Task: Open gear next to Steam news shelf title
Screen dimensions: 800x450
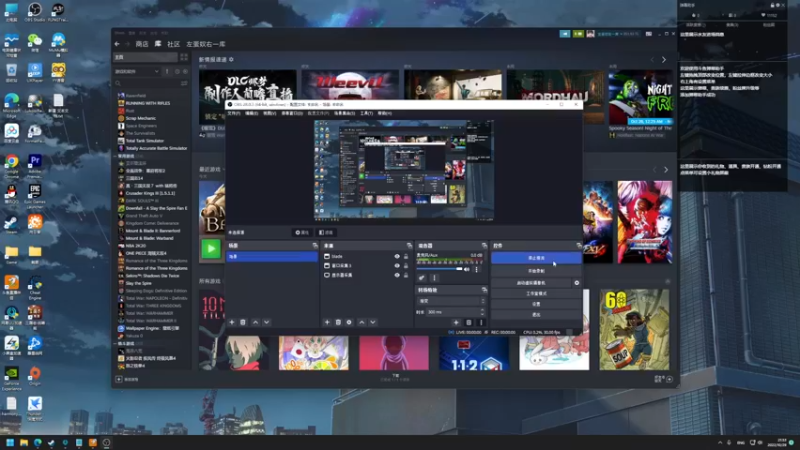Action: 231,60
